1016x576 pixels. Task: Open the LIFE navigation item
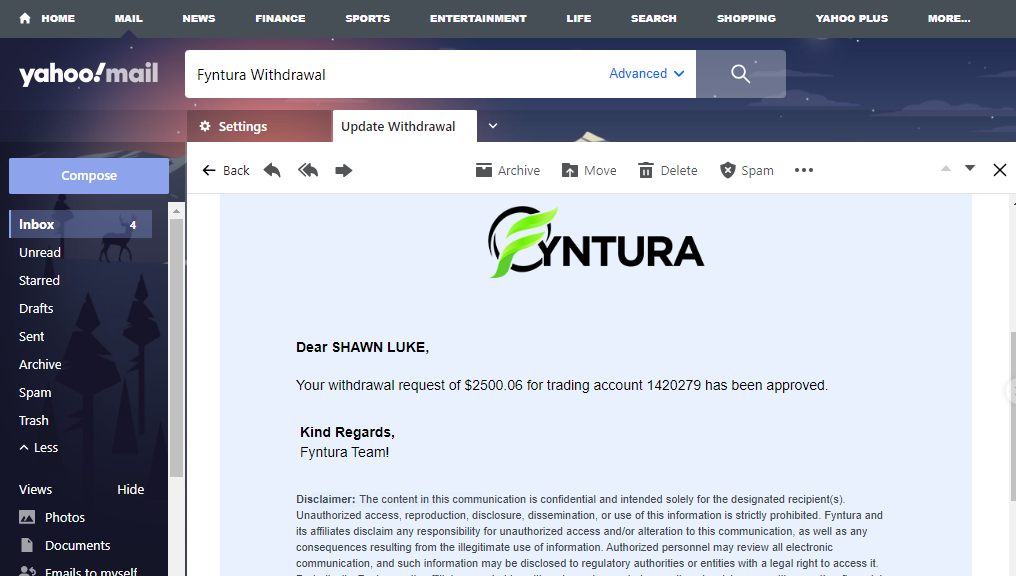point(579,18)
